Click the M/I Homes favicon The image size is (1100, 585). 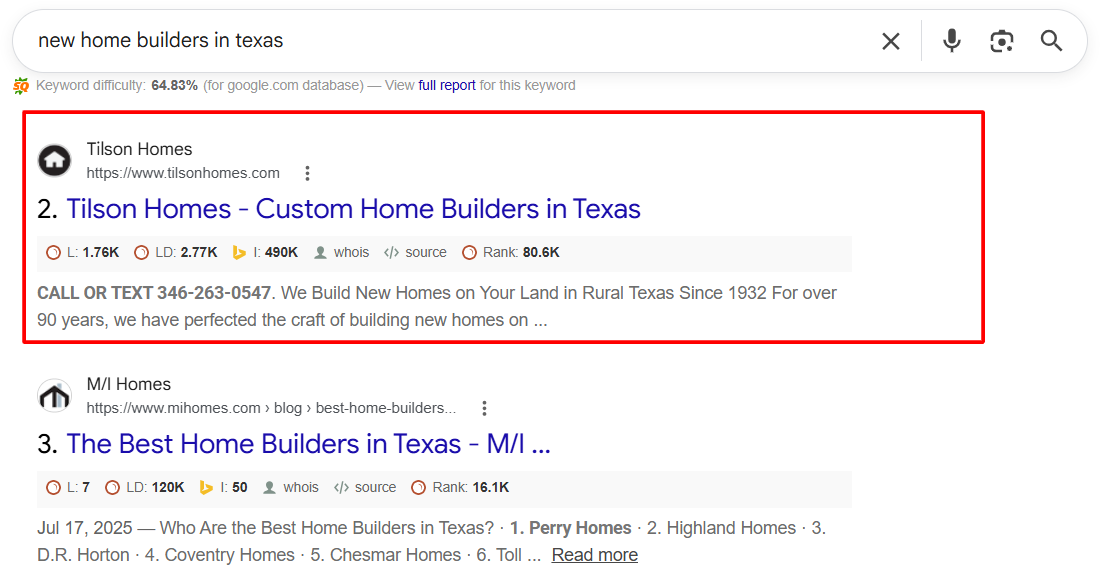[55, 396]
